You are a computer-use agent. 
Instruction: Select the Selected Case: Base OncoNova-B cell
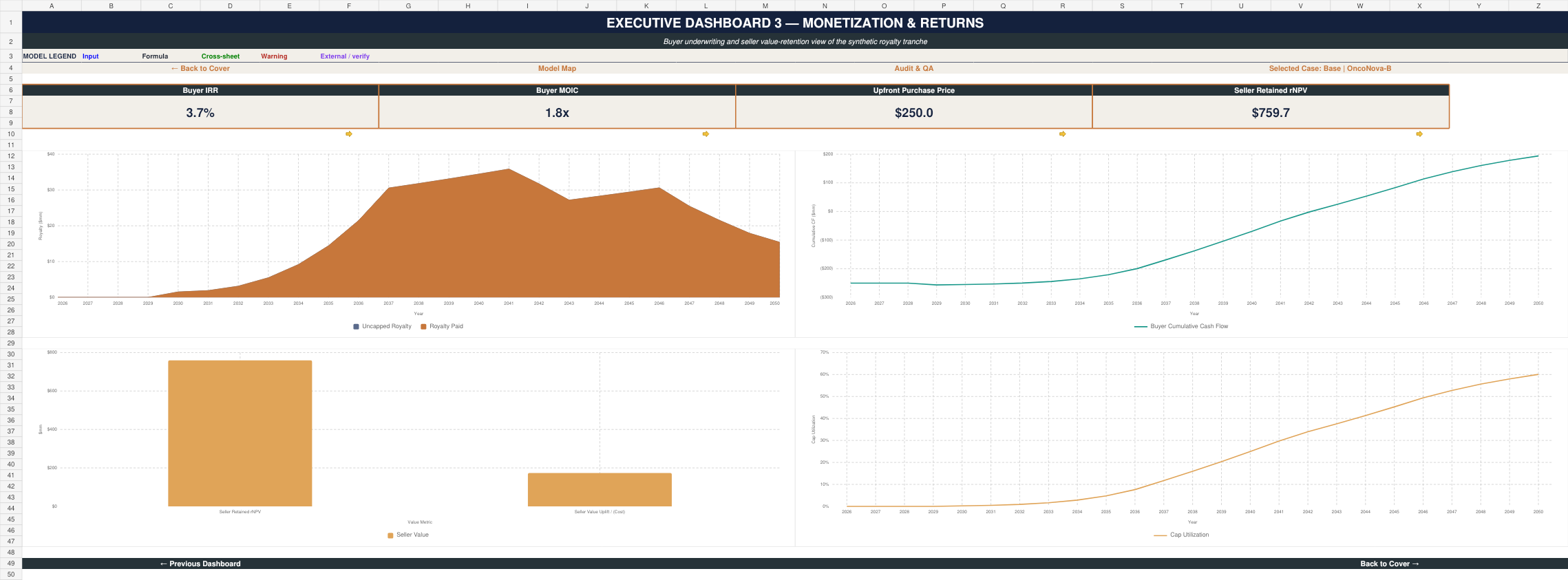click(1330, 68)
